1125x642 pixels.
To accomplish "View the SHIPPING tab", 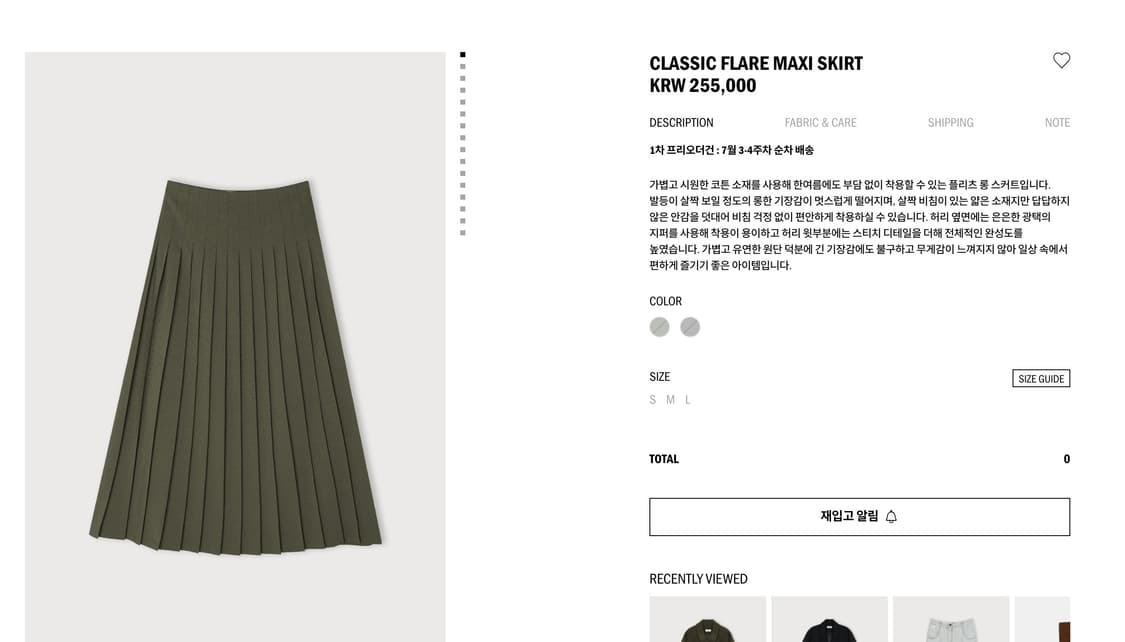I will pos(950,123).
